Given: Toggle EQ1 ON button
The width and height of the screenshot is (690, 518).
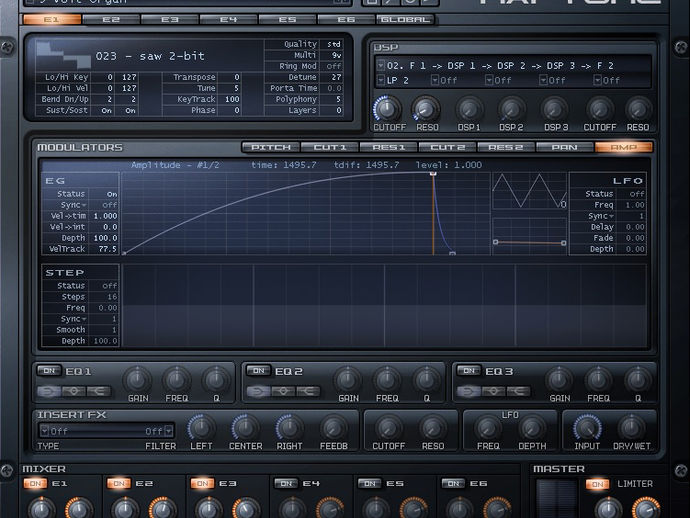Looking at the screenshot, I should coord(49,371).
